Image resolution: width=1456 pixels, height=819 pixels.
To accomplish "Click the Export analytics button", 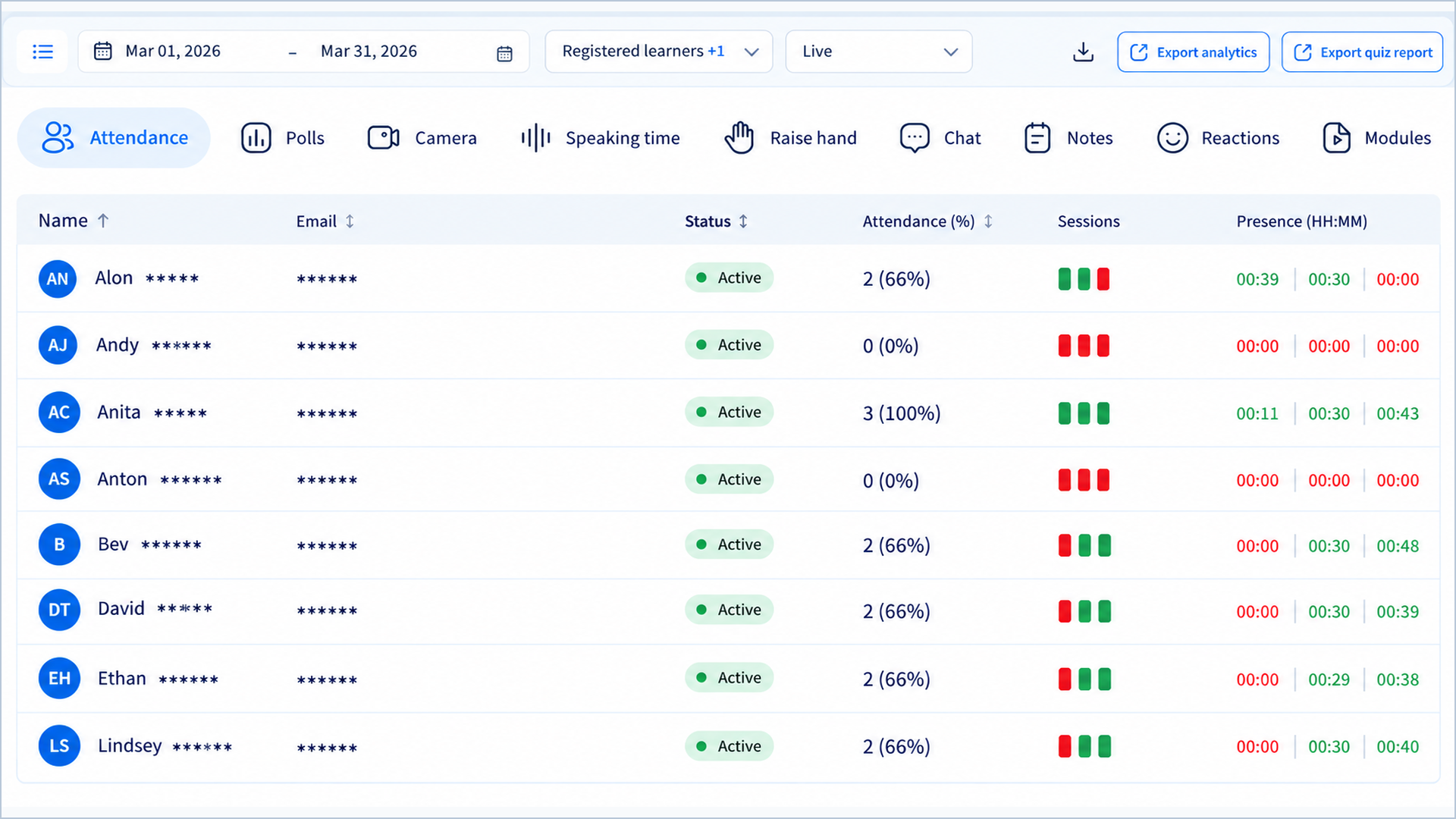I will tap(1193, 52).
